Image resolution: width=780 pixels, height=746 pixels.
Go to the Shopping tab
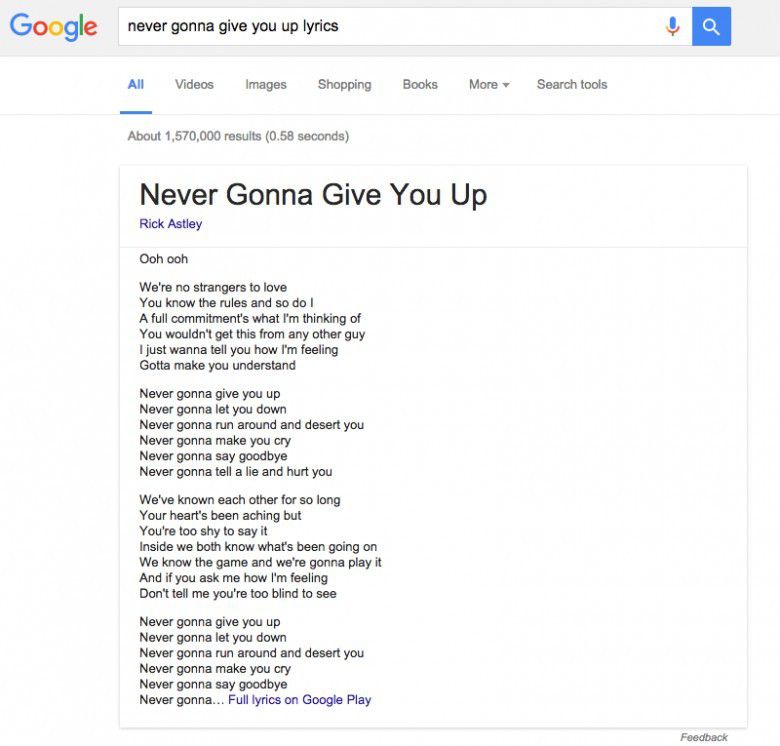tap(344, 85)
